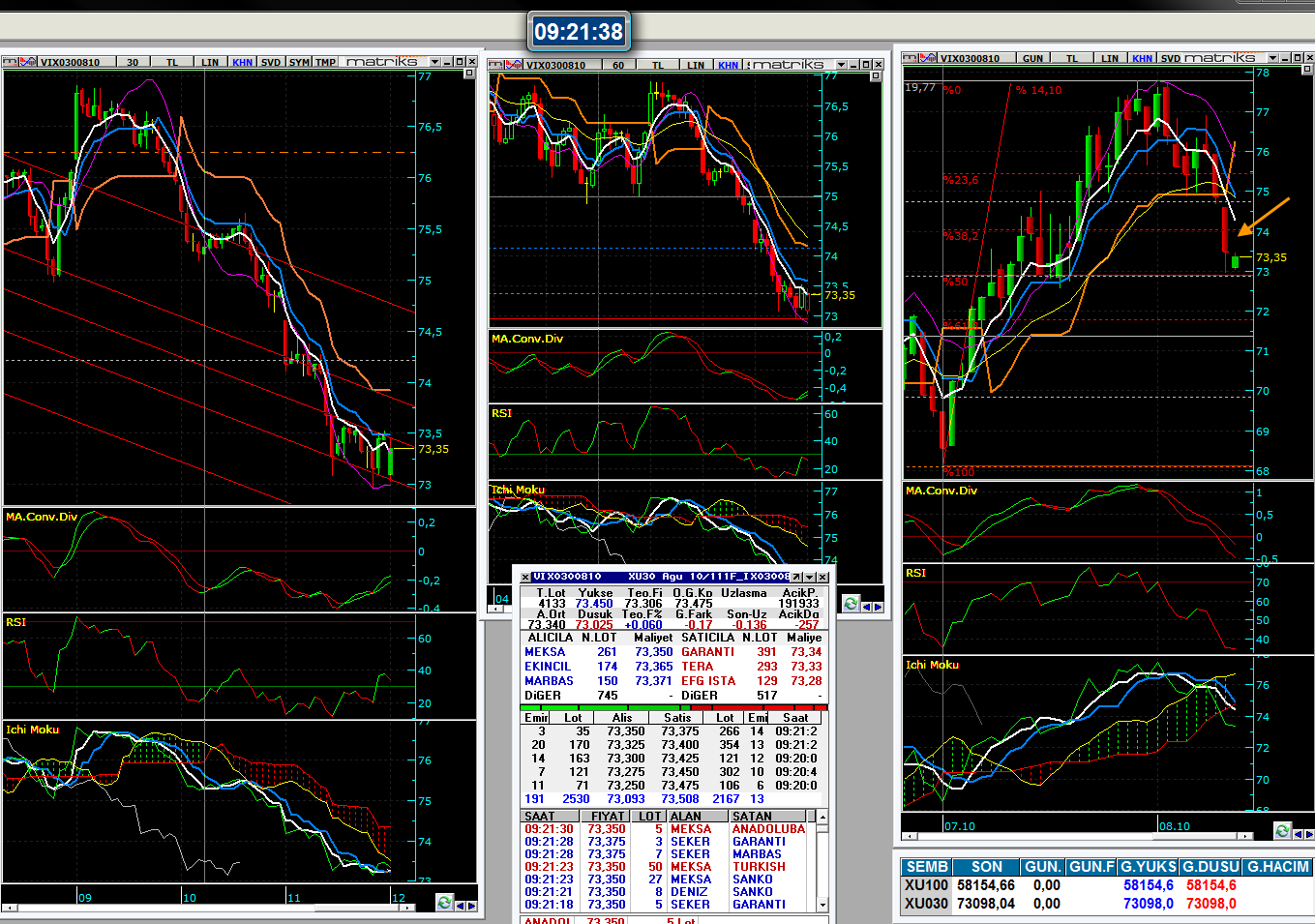This screenshot has height=924, width=1315.
Task: Click the GUN period button on the right chart
Action: tap(1032, 58)
